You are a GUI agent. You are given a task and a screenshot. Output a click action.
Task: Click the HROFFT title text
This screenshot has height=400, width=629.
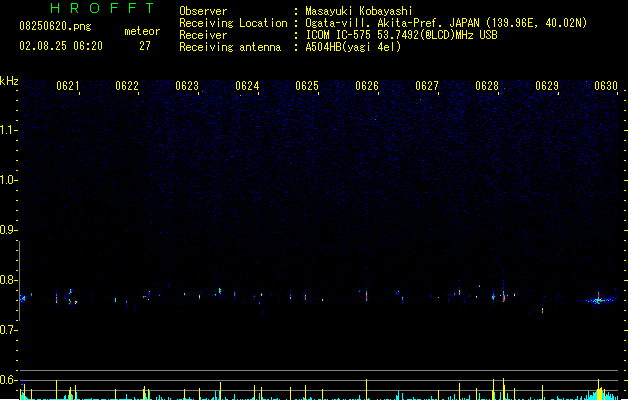[x=103, y=8]
